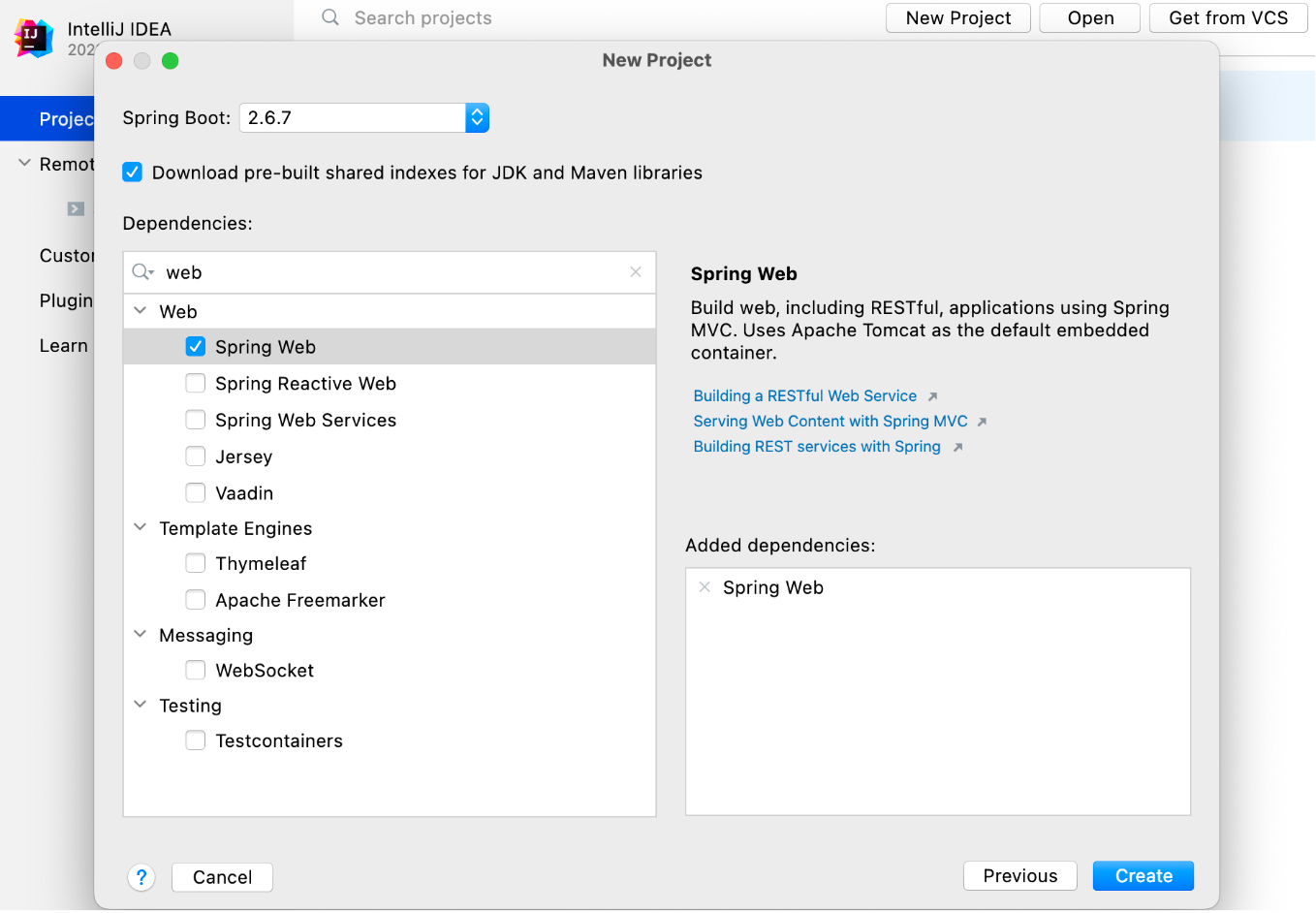Click the Create button
Image resolution: width=1316 pixels, height=913 pixels.
tap(1144, 876)
